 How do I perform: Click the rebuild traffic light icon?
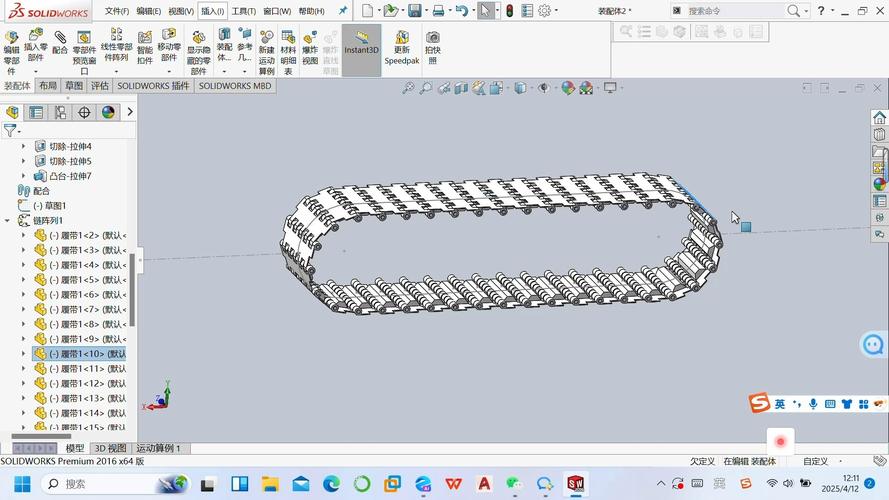[x=509, y=11]
